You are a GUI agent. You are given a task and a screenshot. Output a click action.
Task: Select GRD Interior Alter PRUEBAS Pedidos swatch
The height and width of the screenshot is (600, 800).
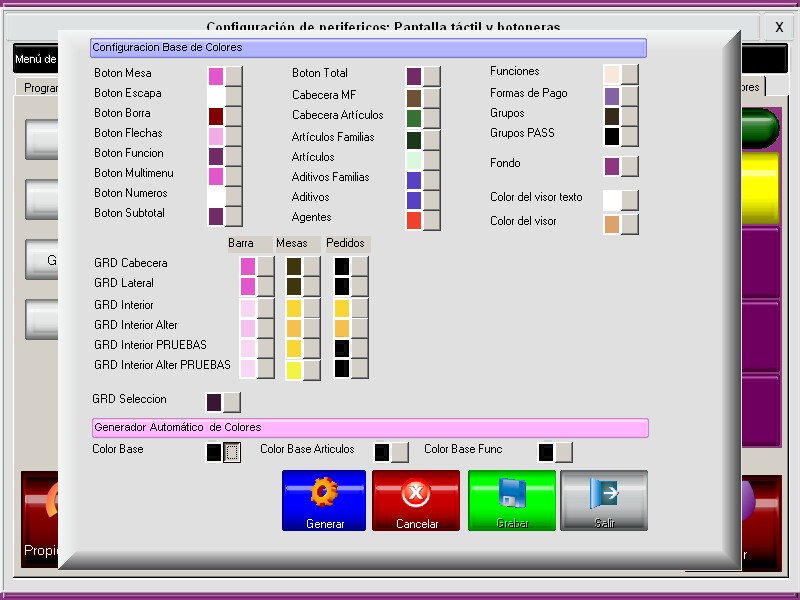coord(342,368)
